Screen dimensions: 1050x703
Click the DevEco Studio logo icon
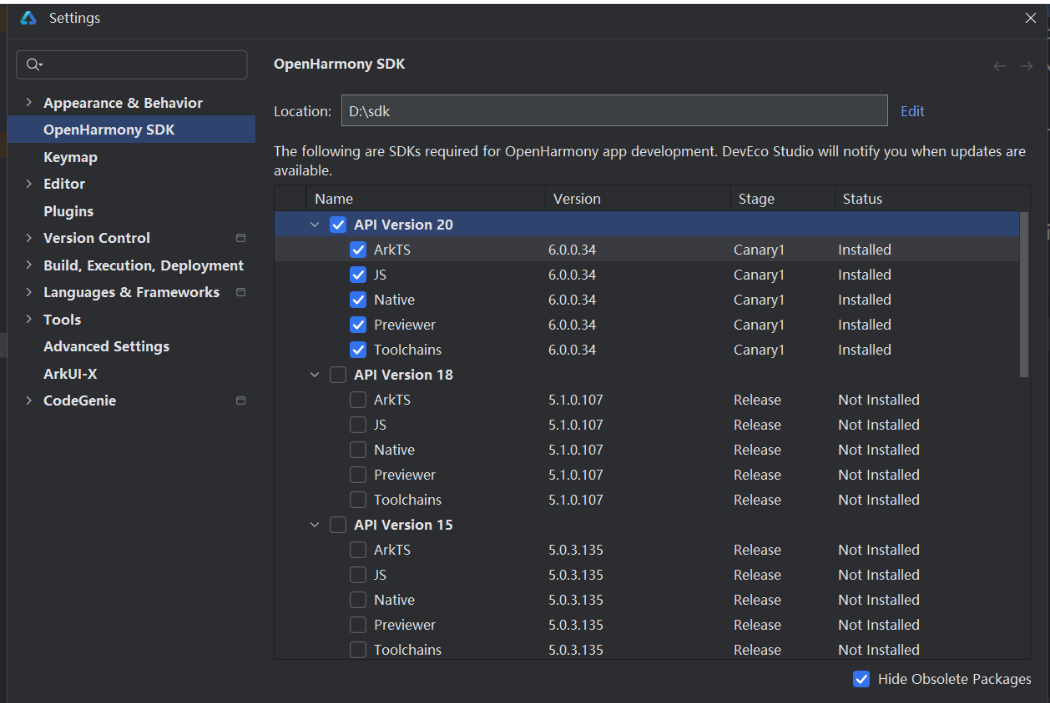click(28, 18)
